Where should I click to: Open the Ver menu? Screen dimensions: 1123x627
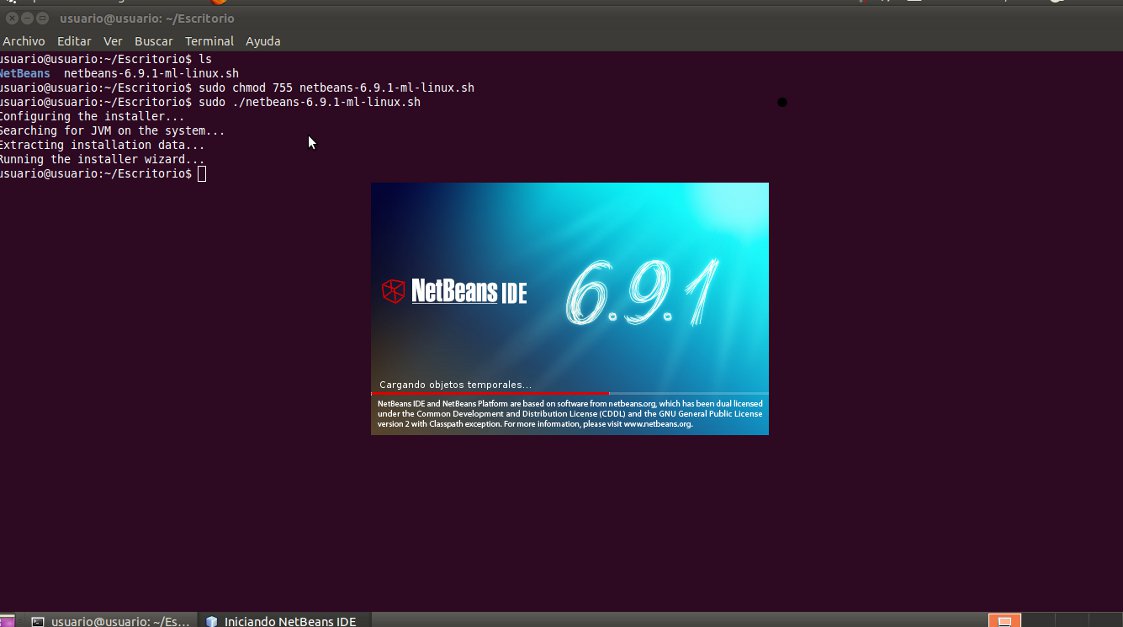pyautogui.click(x=112, y=41)
